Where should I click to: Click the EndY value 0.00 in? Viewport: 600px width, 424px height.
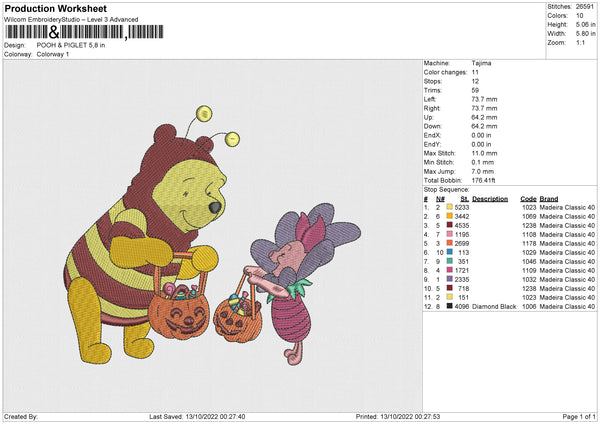[x=481, y=144]
